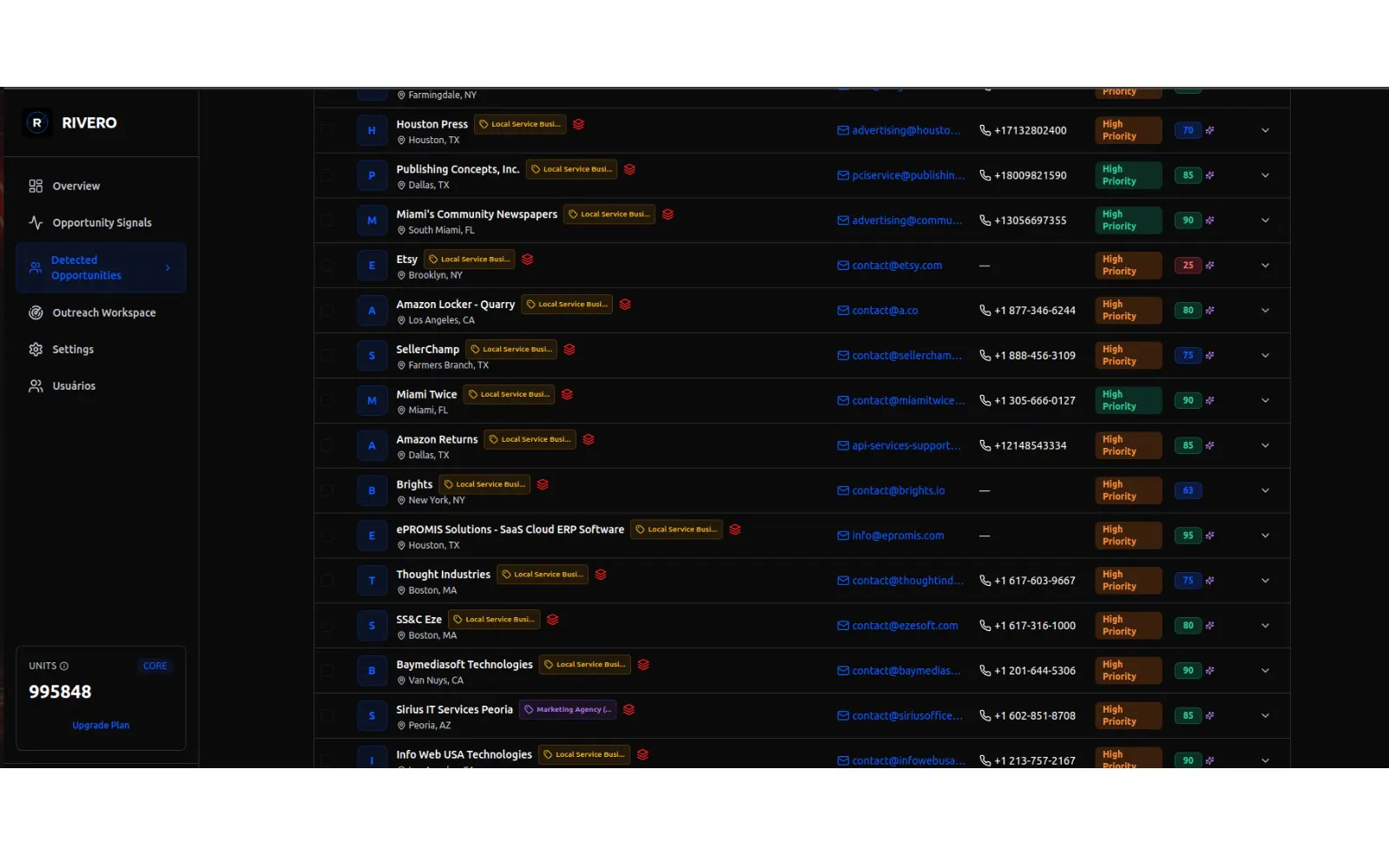Click the info icon beside Units
Screen dimensions: 1389x868
click(x=64, y=667)
